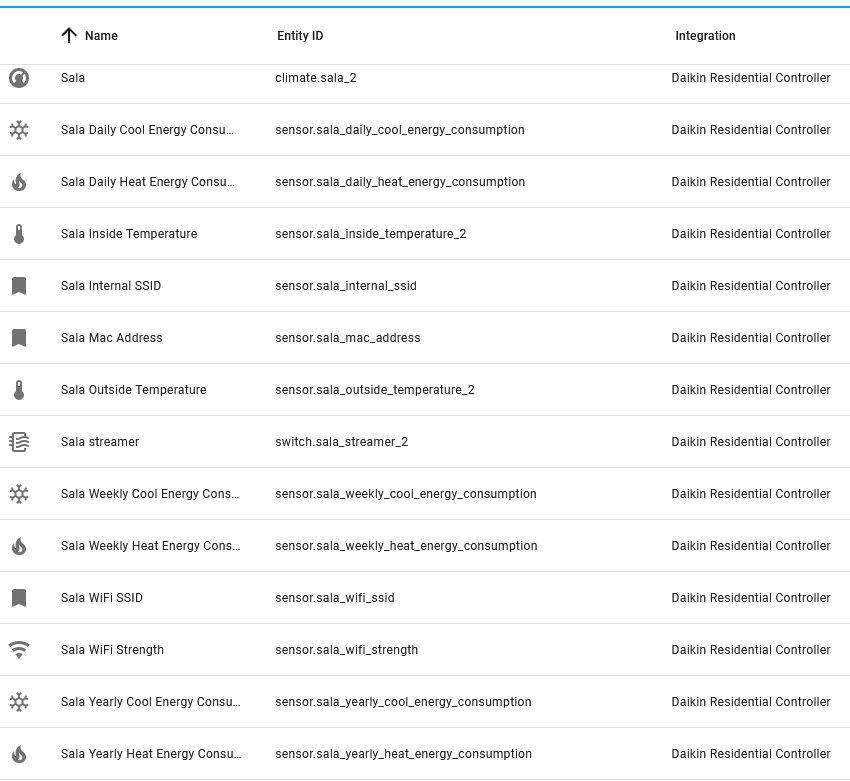This screenshot has height=781, width=850.
Task: Click the thermostat icon for the Sala climate entity
Action: click(19, 77)
